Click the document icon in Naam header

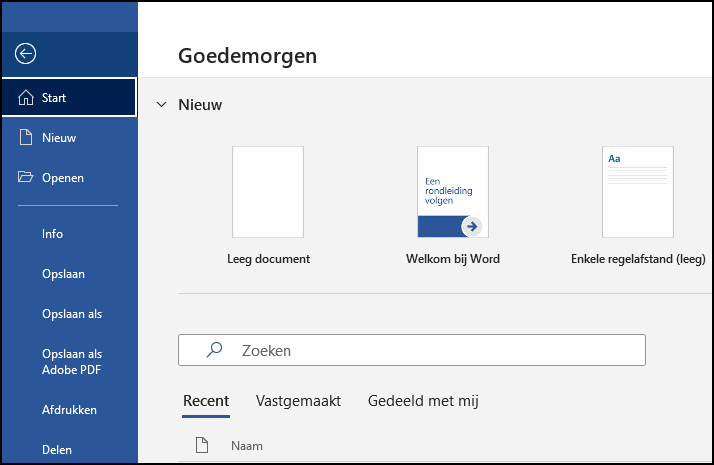tap(202, 445)
